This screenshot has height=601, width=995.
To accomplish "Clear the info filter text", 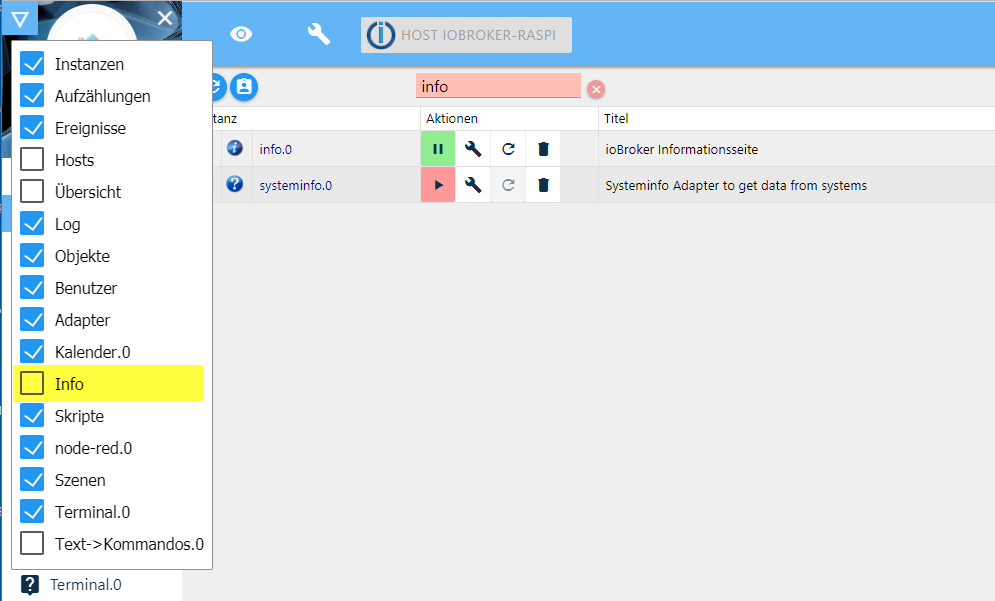I will [x=596, y=89].
